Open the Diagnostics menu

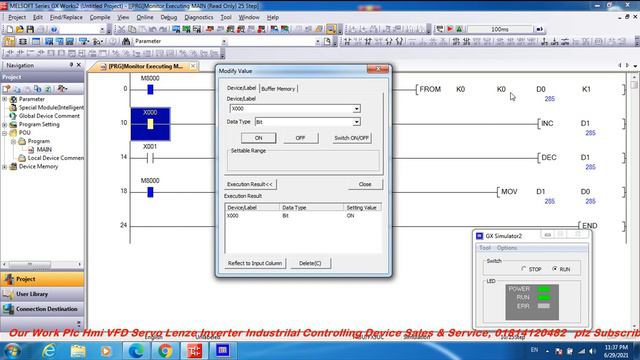pyautogui.click(x=199, y=17)
